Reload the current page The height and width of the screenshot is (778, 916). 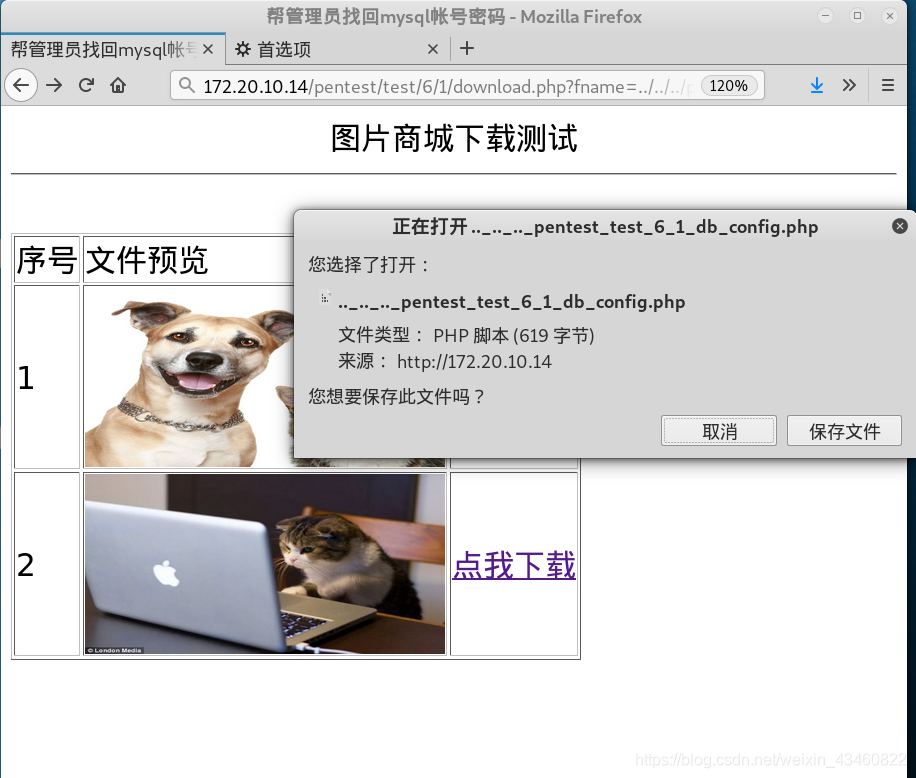[86, 85]
